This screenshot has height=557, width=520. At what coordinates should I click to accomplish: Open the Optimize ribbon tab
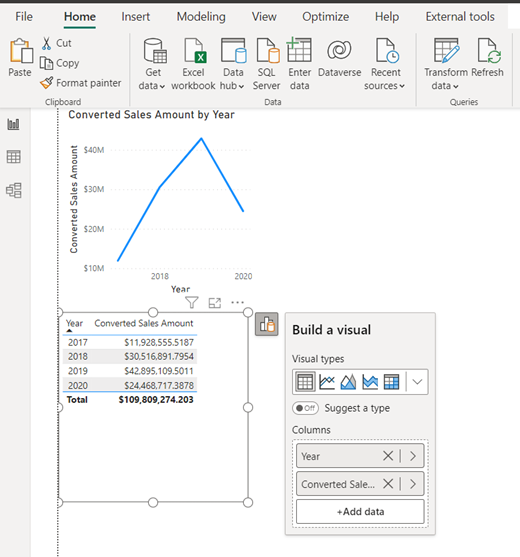325,17
